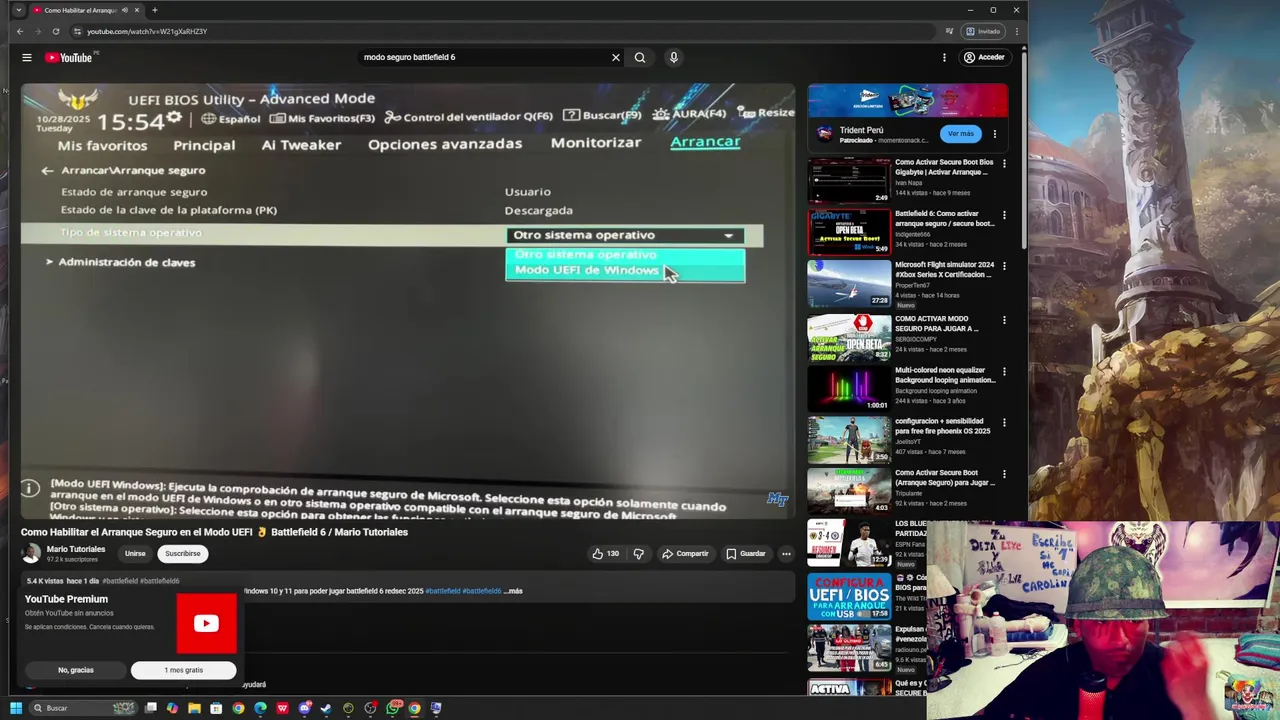
Task: Open Battlefield 6 arranque seguro video by Indigente666
Action: (x=849, y=231)
